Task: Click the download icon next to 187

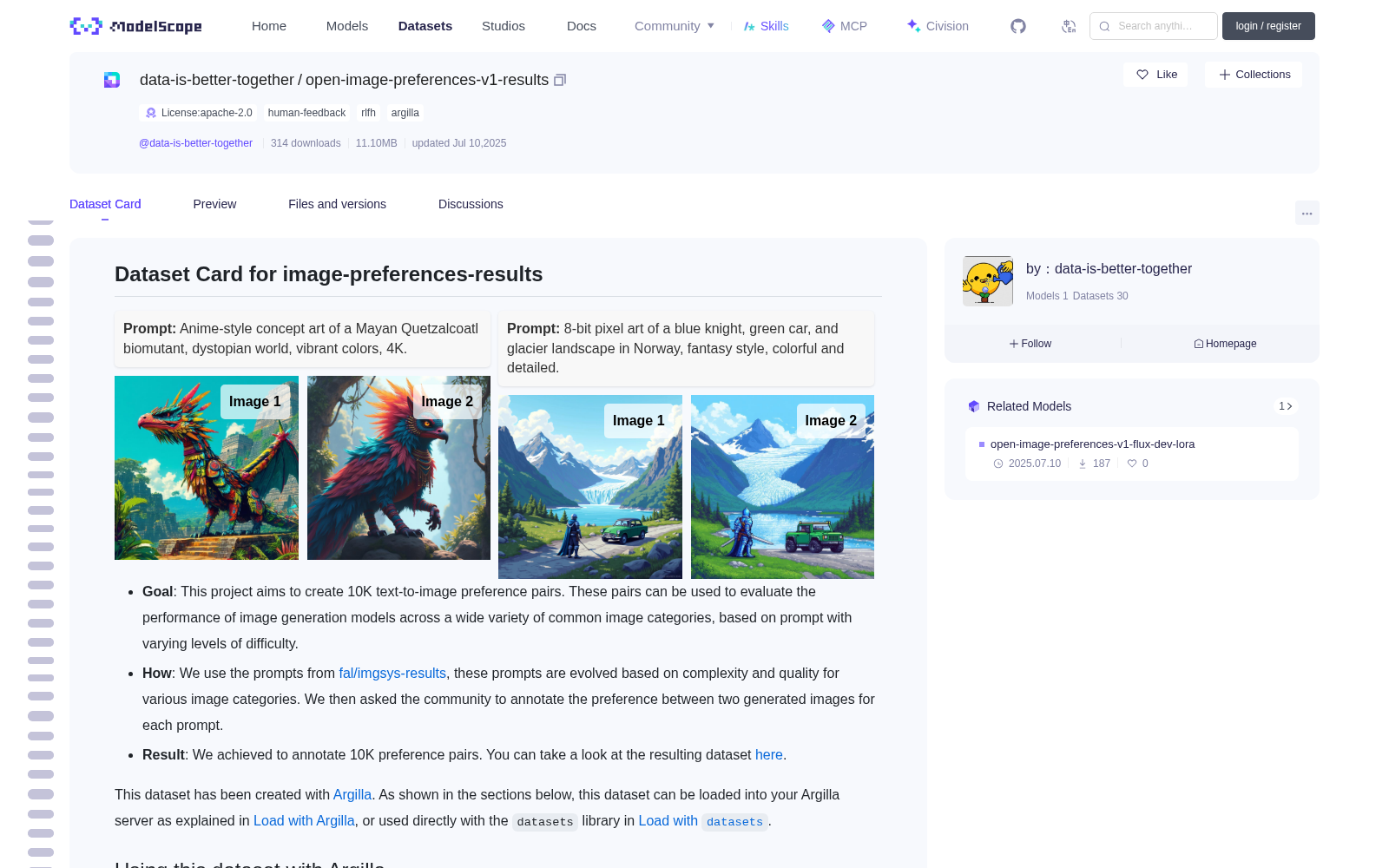Action: pyautogui.click(x=1083, y=464)
